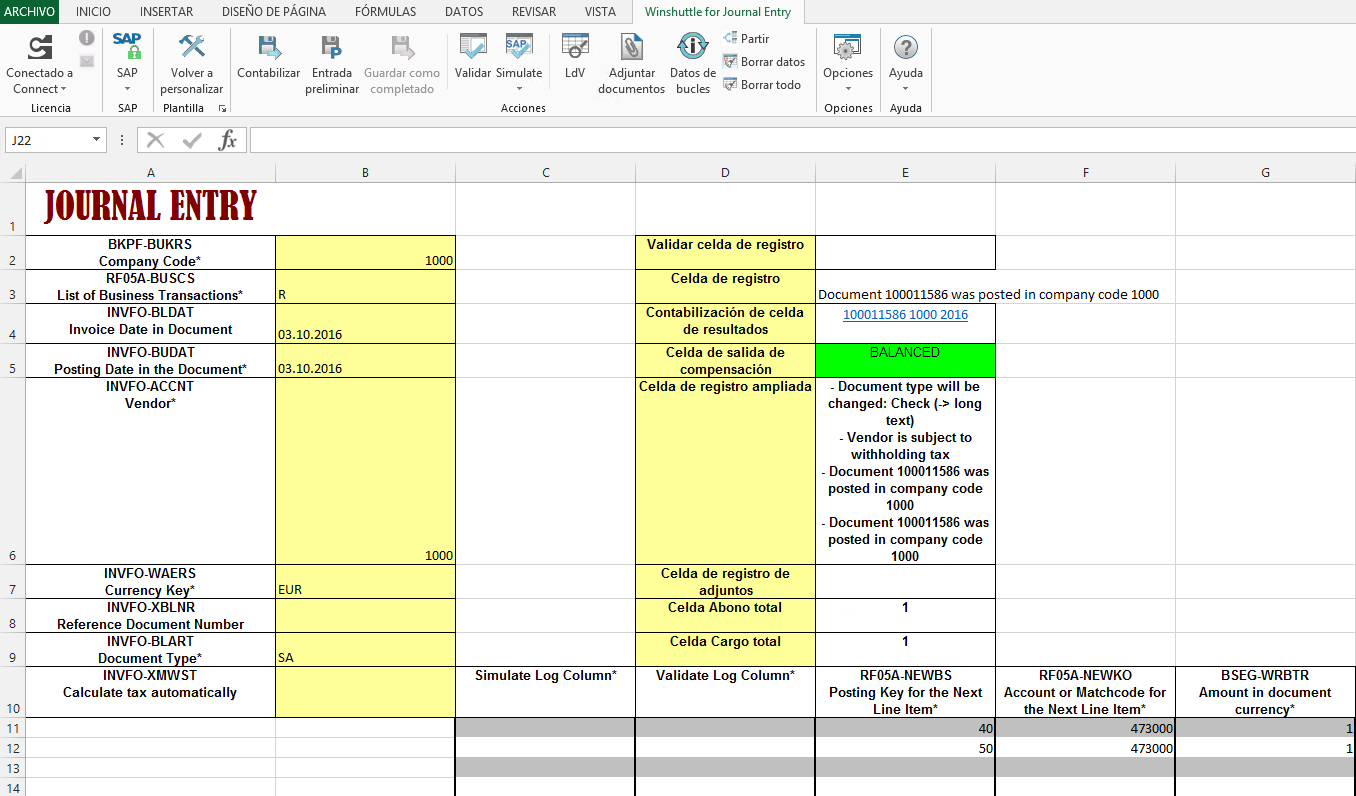Open the Opciones settings icon

click(x=848, y=47)
